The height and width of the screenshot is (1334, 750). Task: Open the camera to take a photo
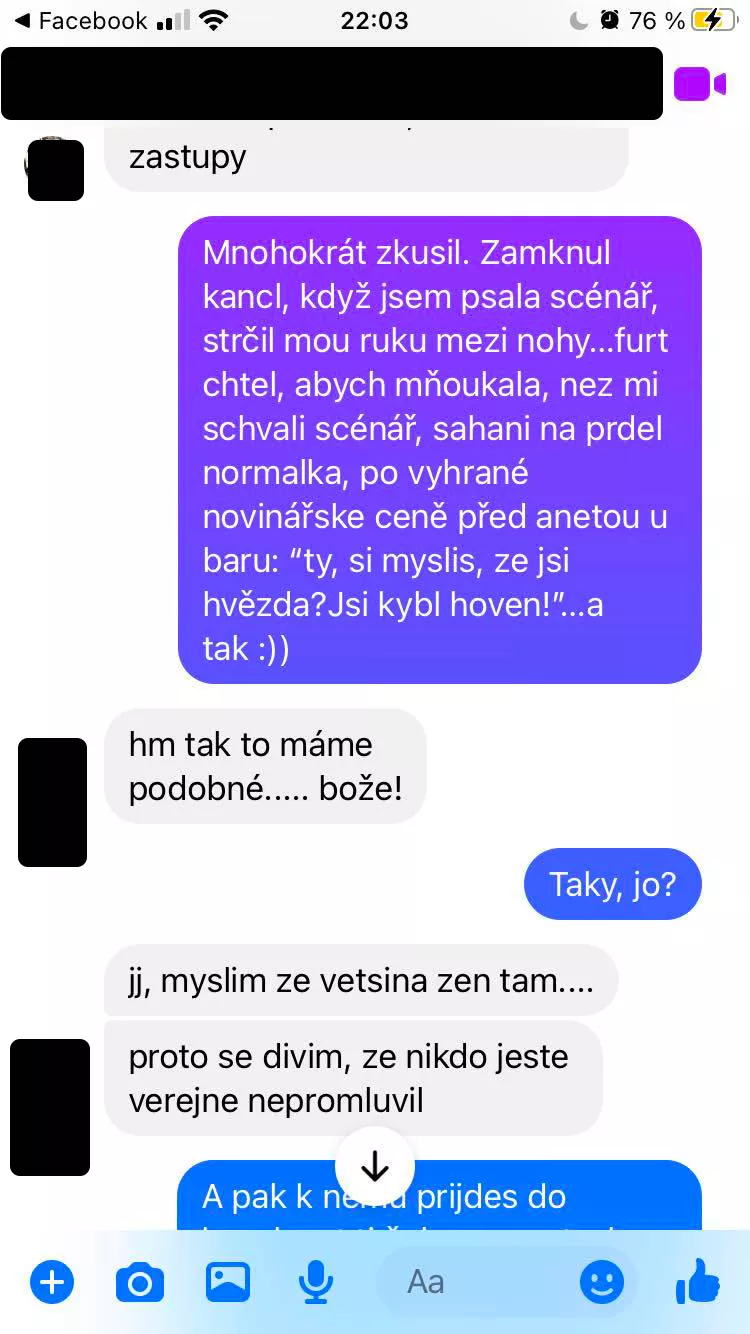click(x=140, y=1282)
